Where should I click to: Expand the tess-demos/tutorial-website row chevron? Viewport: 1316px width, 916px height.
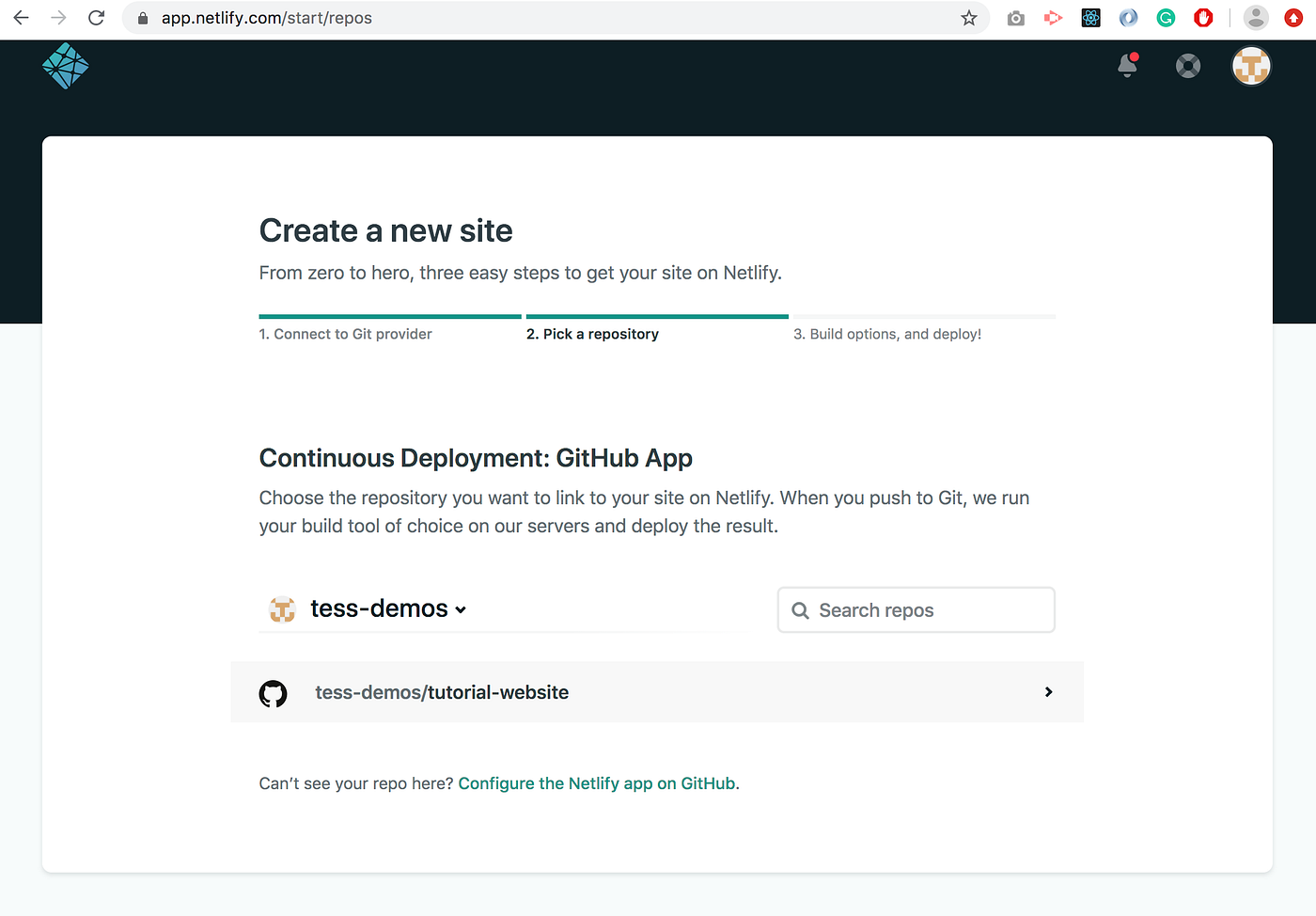click(1047, 692)
